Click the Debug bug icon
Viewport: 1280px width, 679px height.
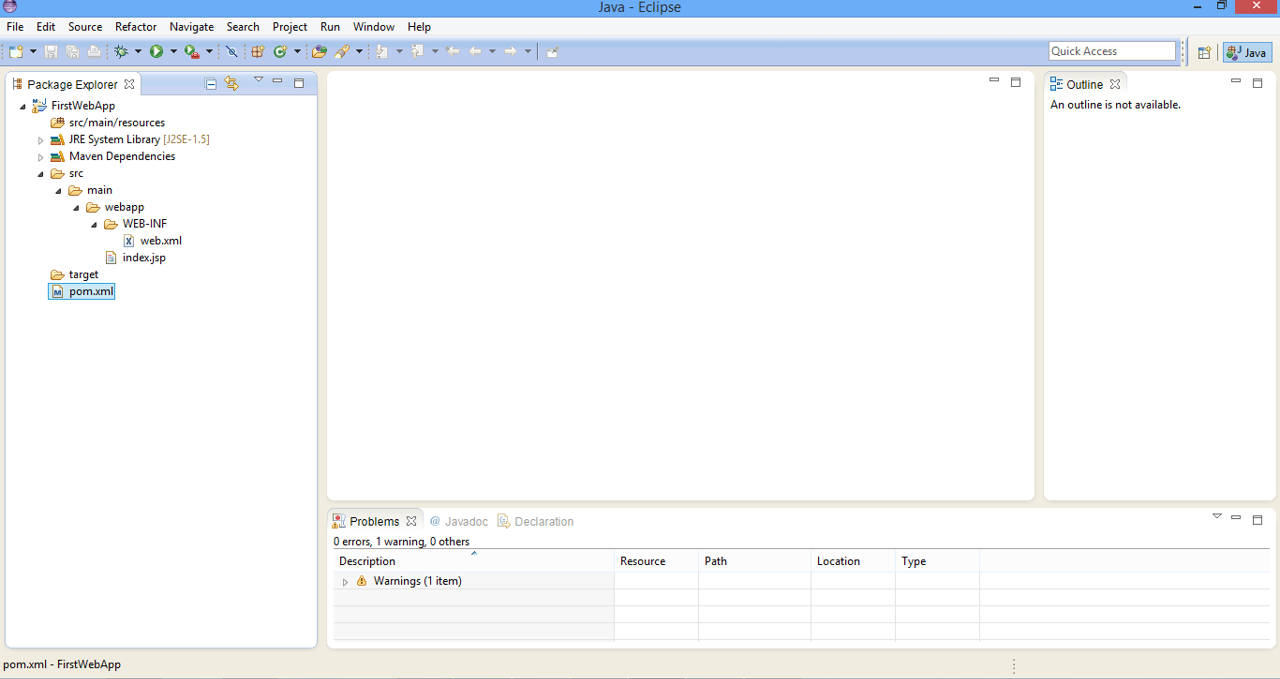[121, 51]
